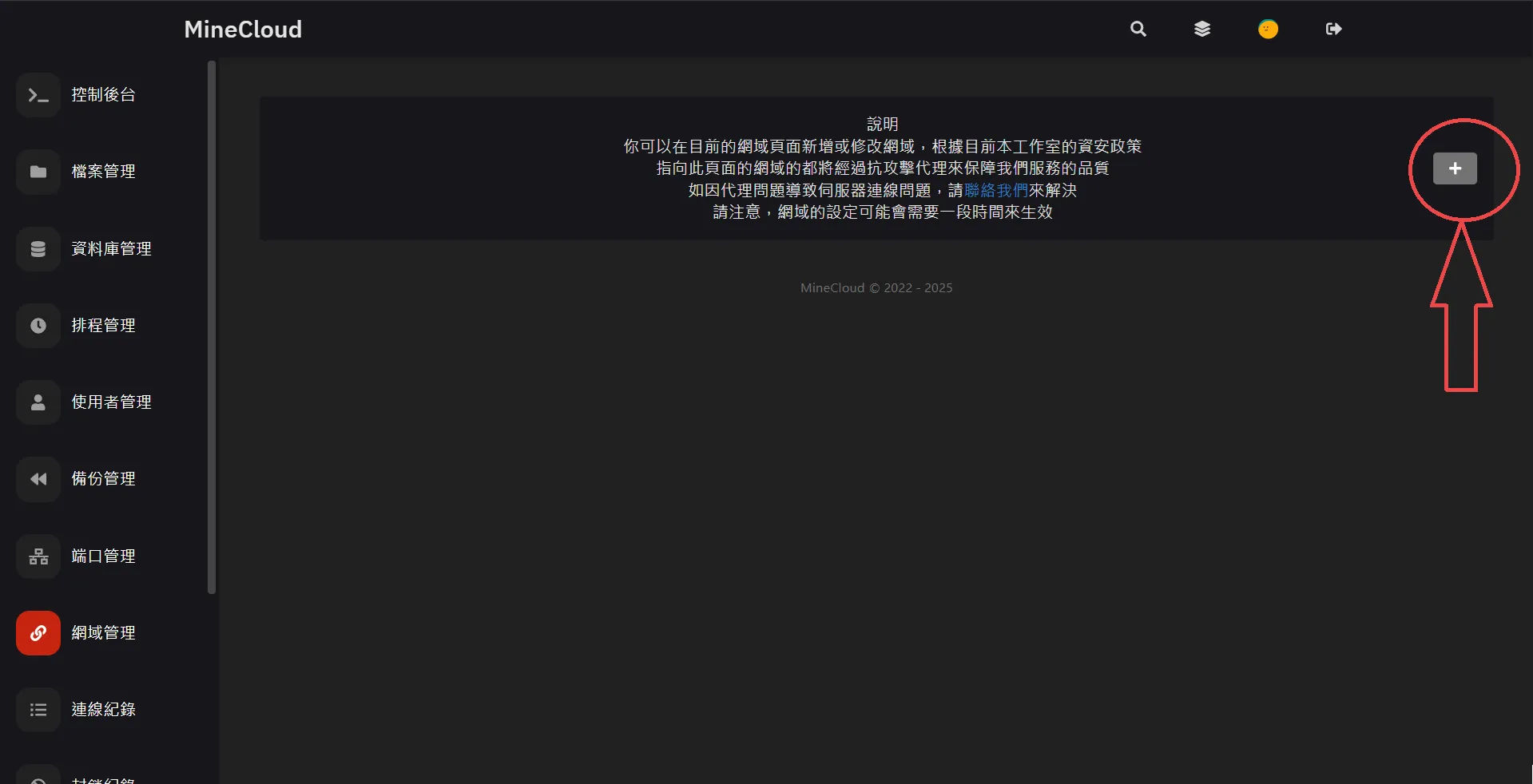Follow the 聯絡我們 link

[995, 191]
